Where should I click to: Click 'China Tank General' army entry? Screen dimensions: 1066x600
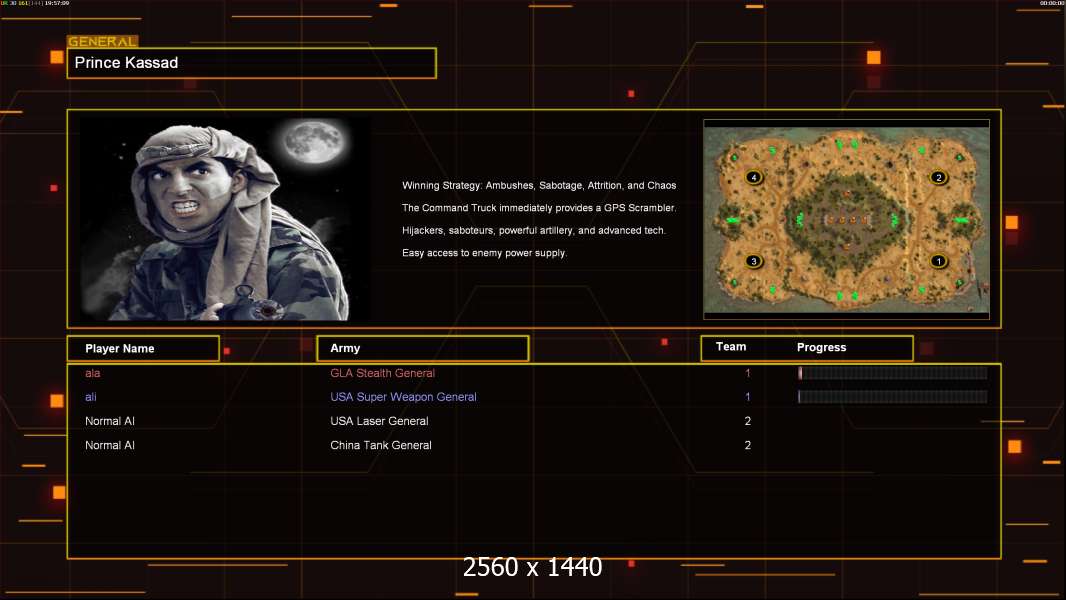[x=381, y=445]
